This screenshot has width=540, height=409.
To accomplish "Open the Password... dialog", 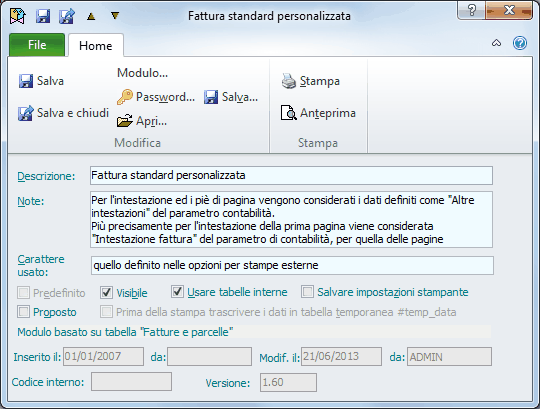I will [156, 97].
